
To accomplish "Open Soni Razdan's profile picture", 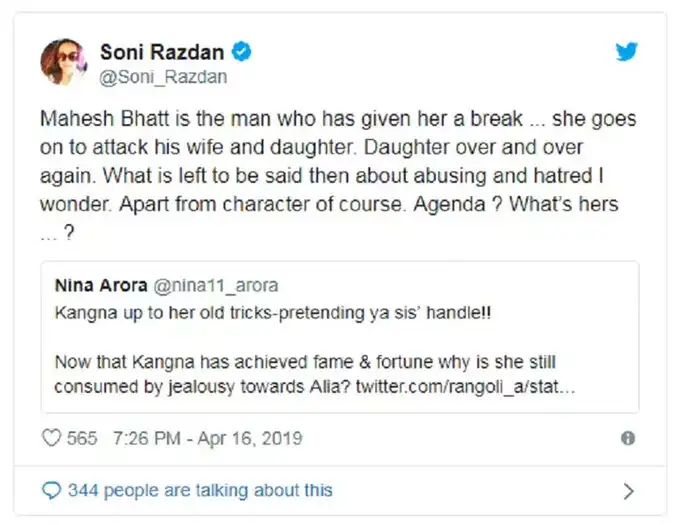I will tap(62, 62).
